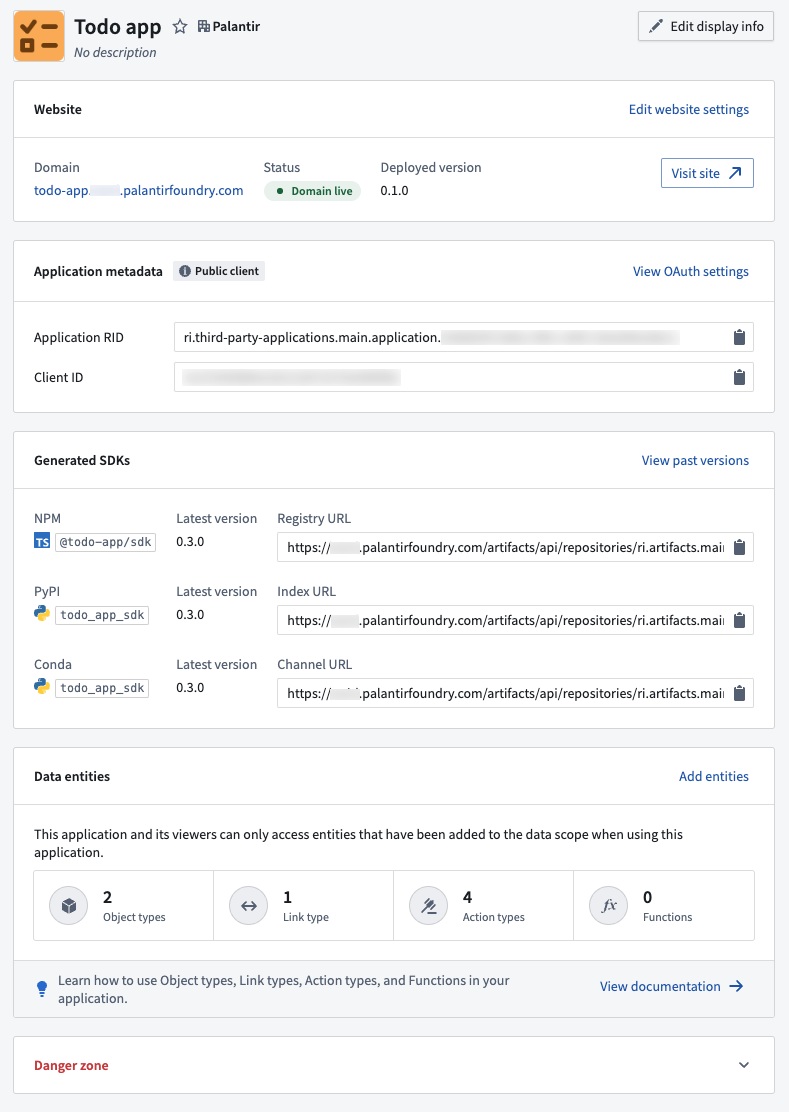Click the Client ID field
This screenshot has width=789, height=1112.
click(x=464, y=377)
